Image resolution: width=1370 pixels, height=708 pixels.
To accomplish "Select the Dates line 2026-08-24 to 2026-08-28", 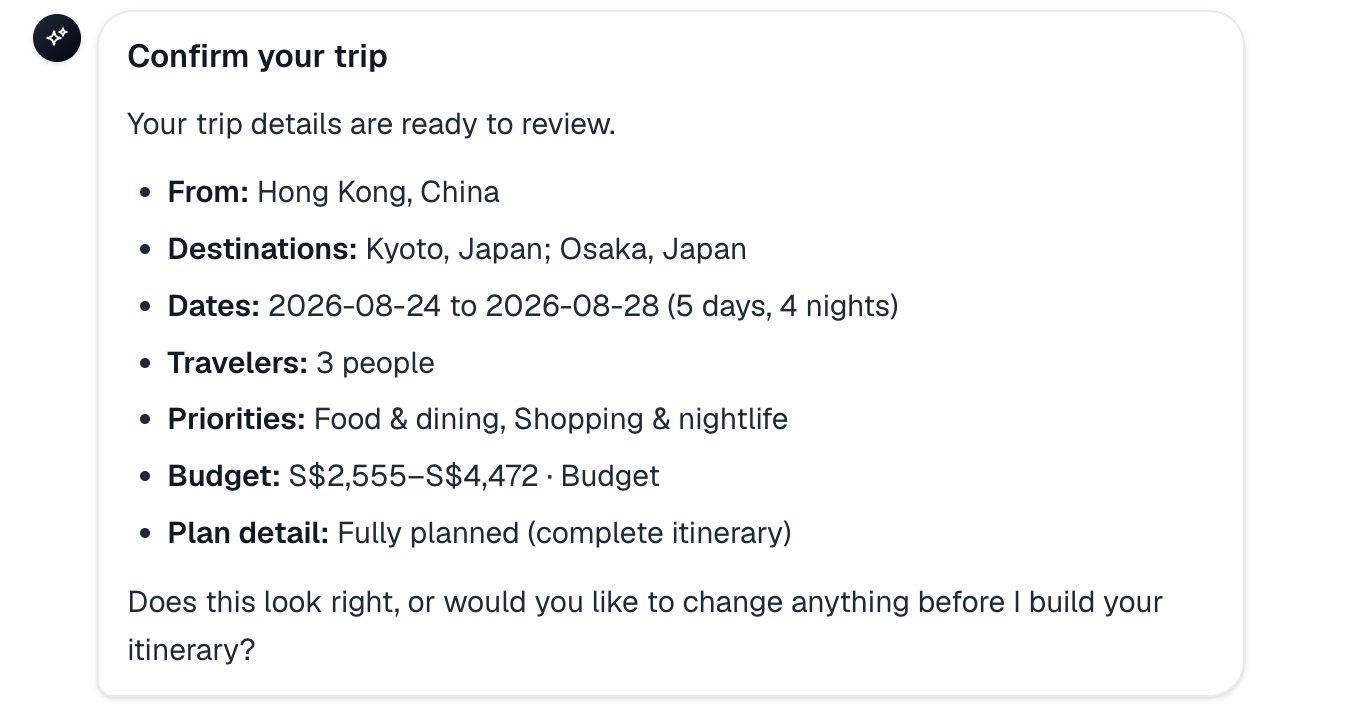I will click(x=533, y=305).
